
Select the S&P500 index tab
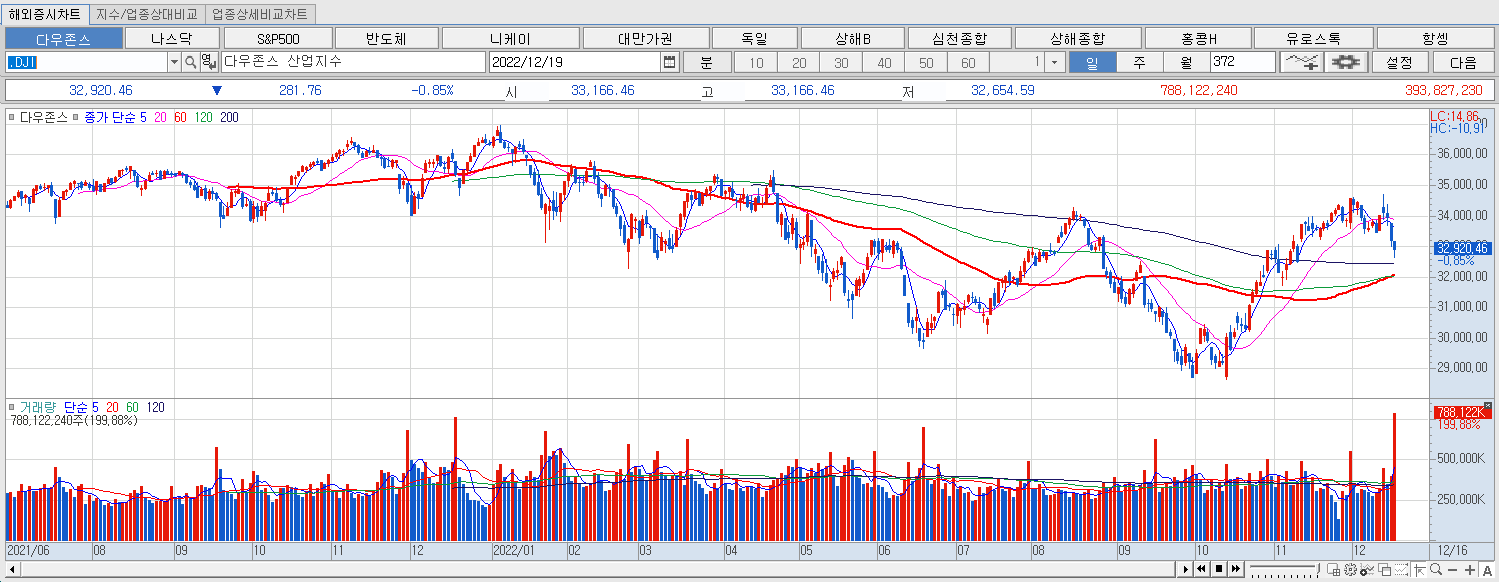tap(278, 38)
